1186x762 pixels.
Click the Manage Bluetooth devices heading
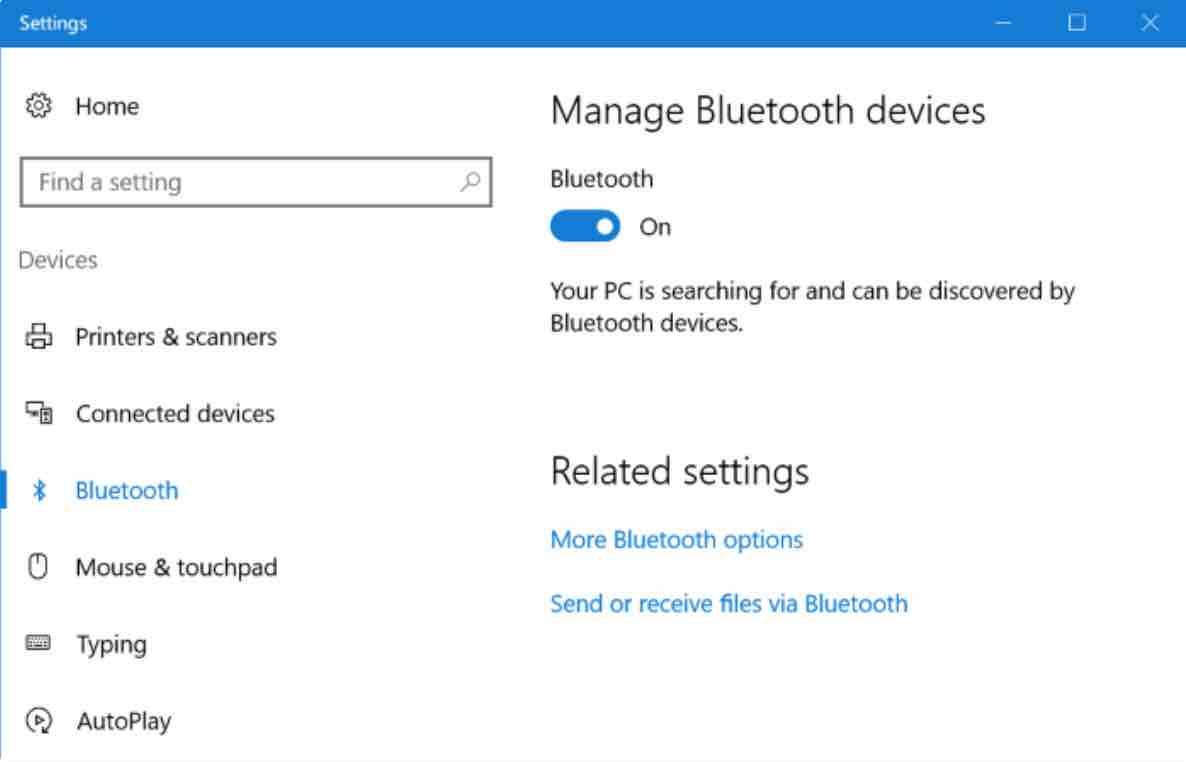(768, 111)
